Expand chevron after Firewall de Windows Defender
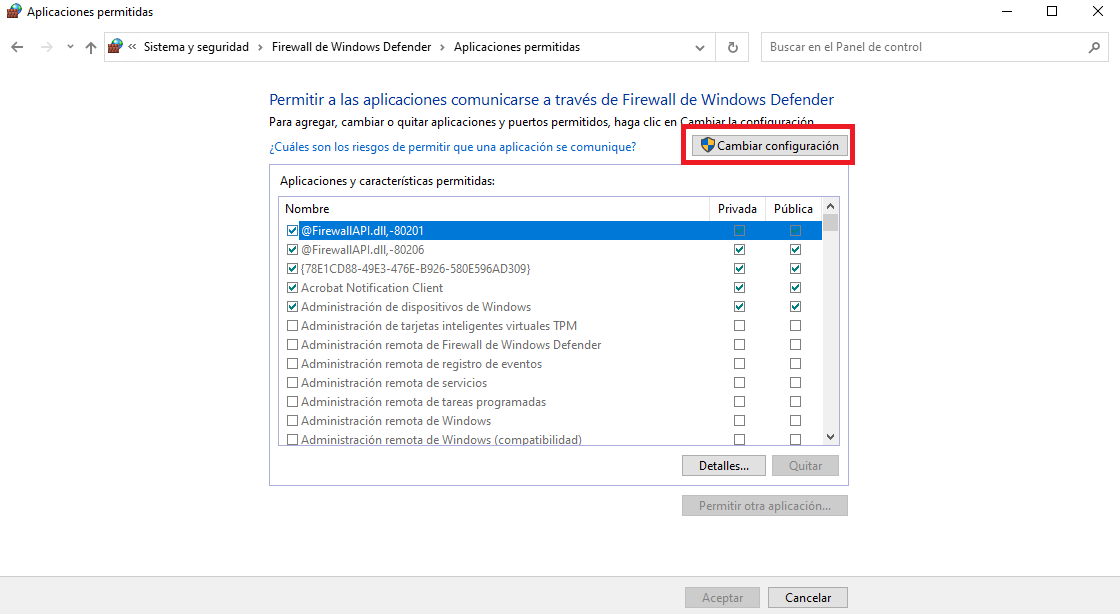Screen dimensions: 1120x614 [442, 47]
